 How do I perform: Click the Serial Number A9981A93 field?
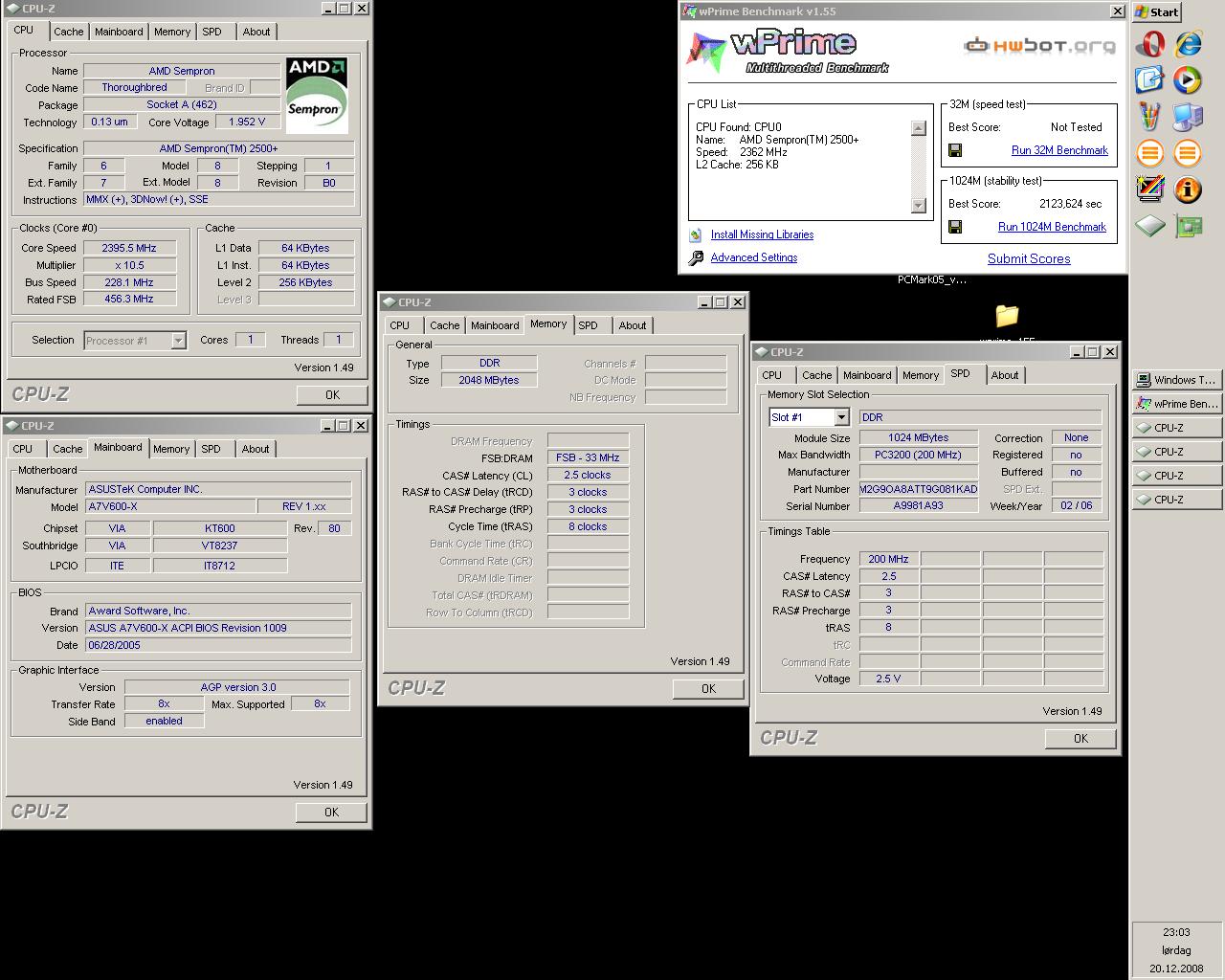919,506
